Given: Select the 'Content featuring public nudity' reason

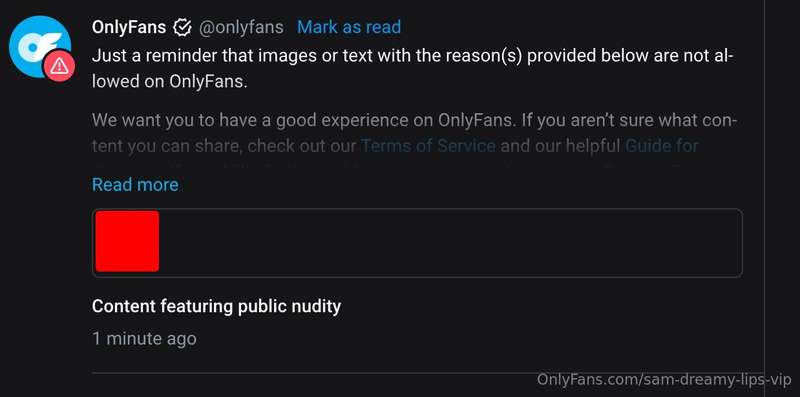Looking at the screenshot, I should coord(216,306).
